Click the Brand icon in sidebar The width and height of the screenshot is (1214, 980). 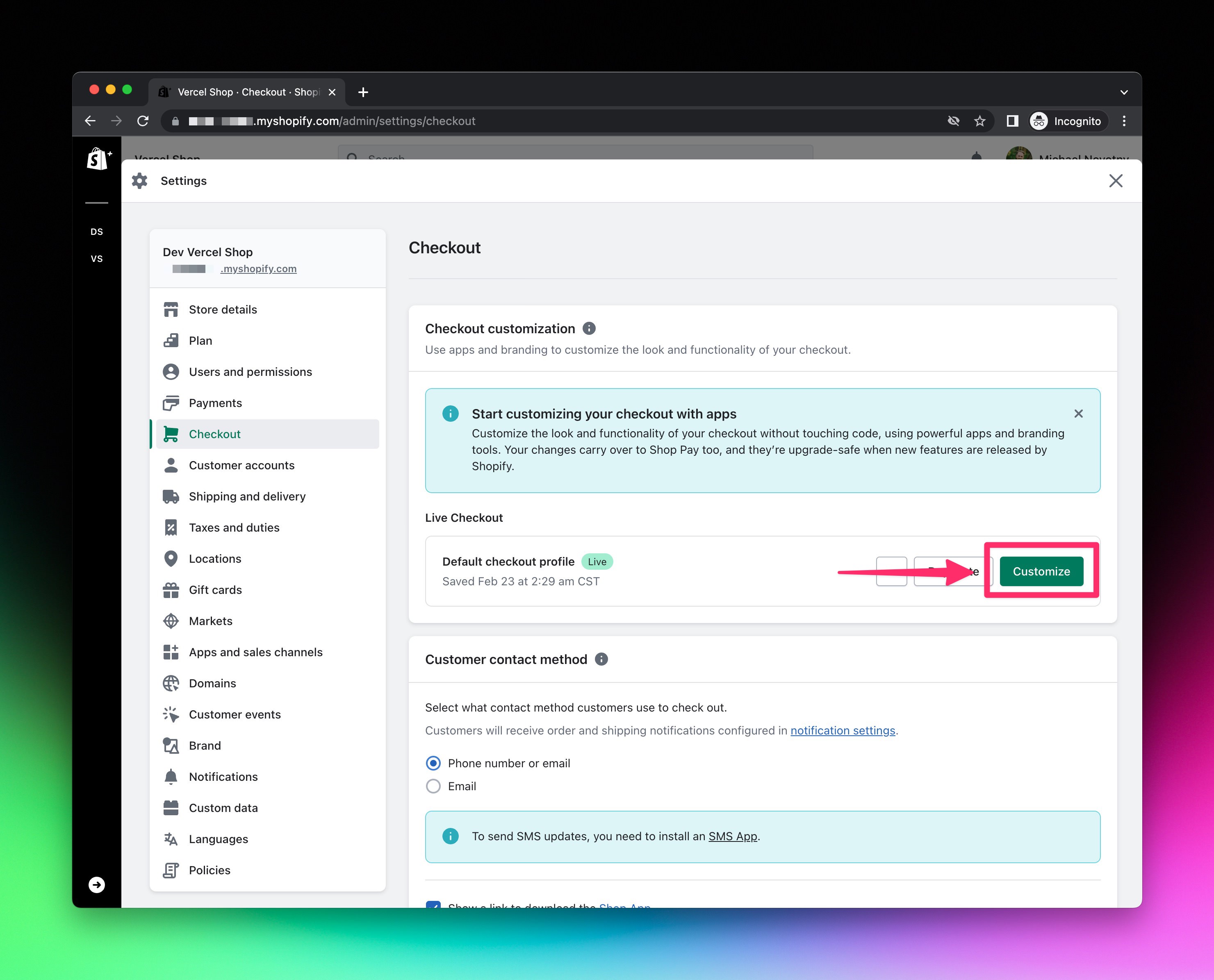(171, 746)
